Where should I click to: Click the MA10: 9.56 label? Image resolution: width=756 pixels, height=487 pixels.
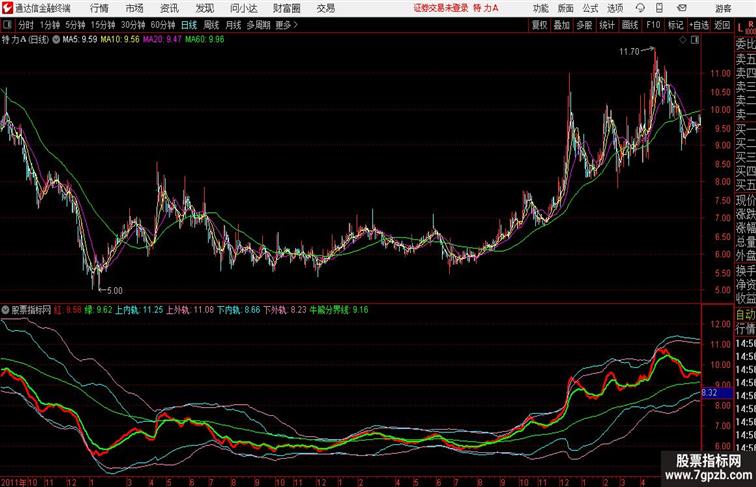pyautogui.click(x=120, y=40)
